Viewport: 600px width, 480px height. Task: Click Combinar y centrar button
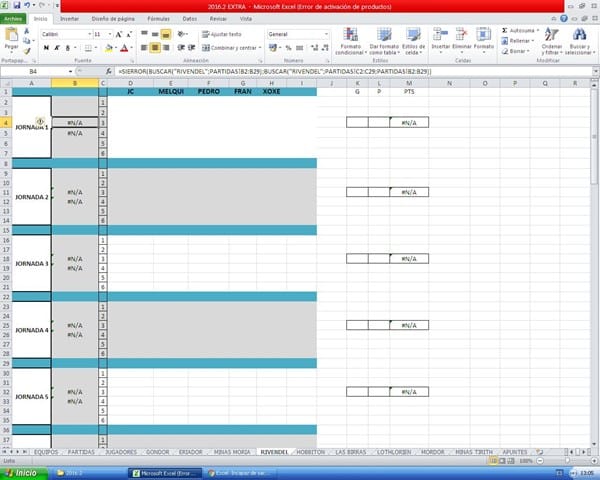(231, 48)
